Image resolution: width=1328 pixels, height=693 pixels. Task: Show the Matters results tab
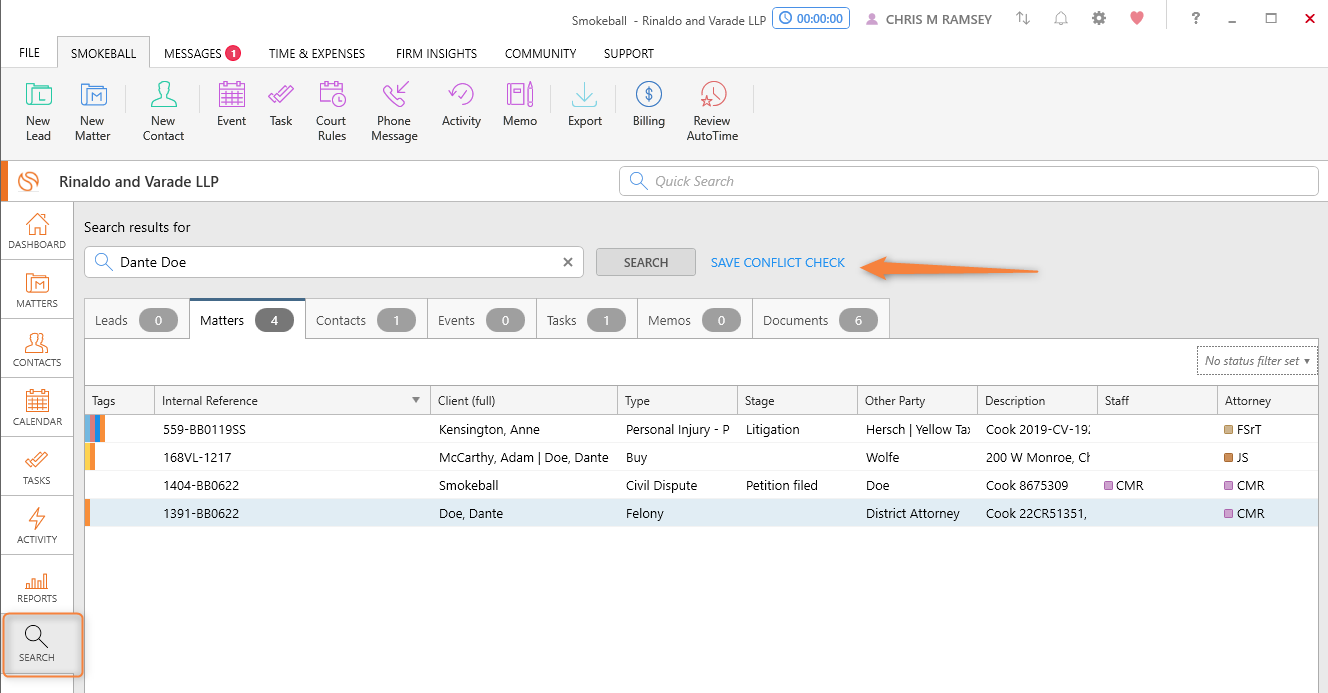click(x=247, y=320)
